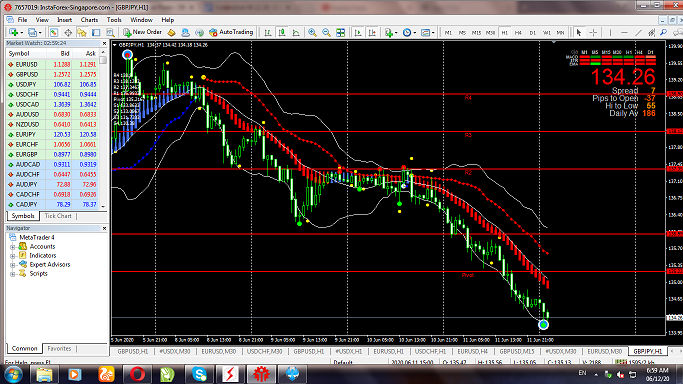
Task: Close the Navigator panel
Action: pos(104,228)
